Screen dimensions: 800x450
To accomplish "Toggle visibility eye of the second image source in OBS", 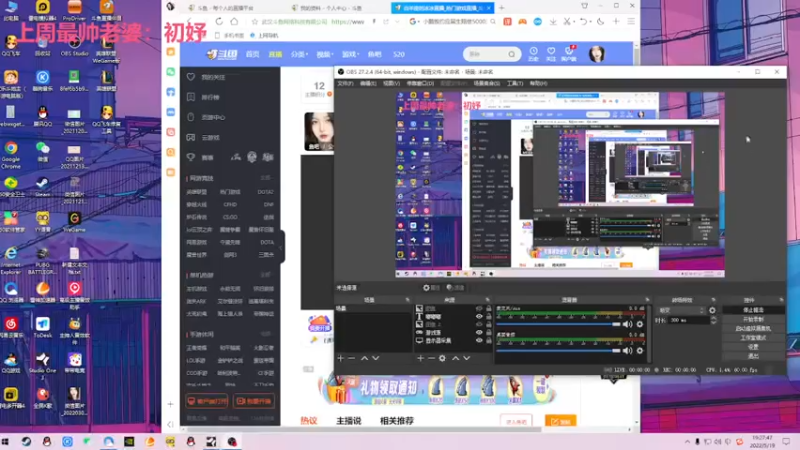I will (x=479, y=324).
